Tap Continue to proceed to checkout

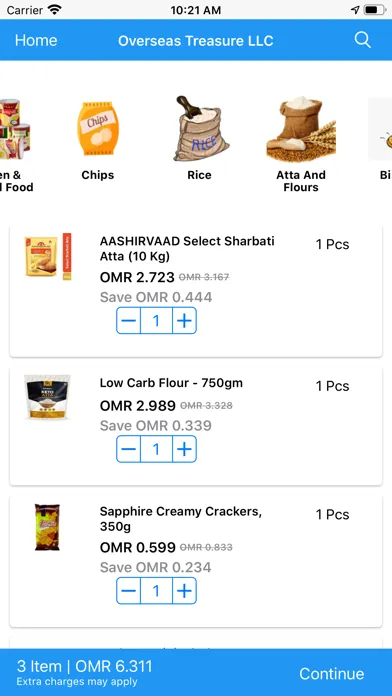pos(332,673)
